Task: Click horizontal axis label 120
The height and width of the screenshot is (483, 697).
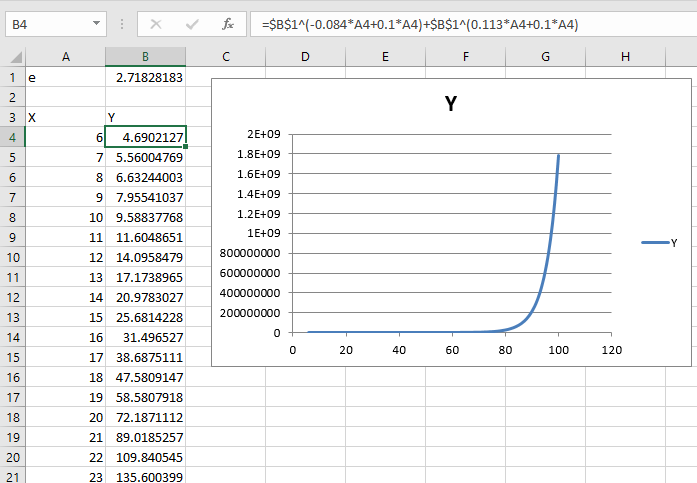Action: (612, 350)
